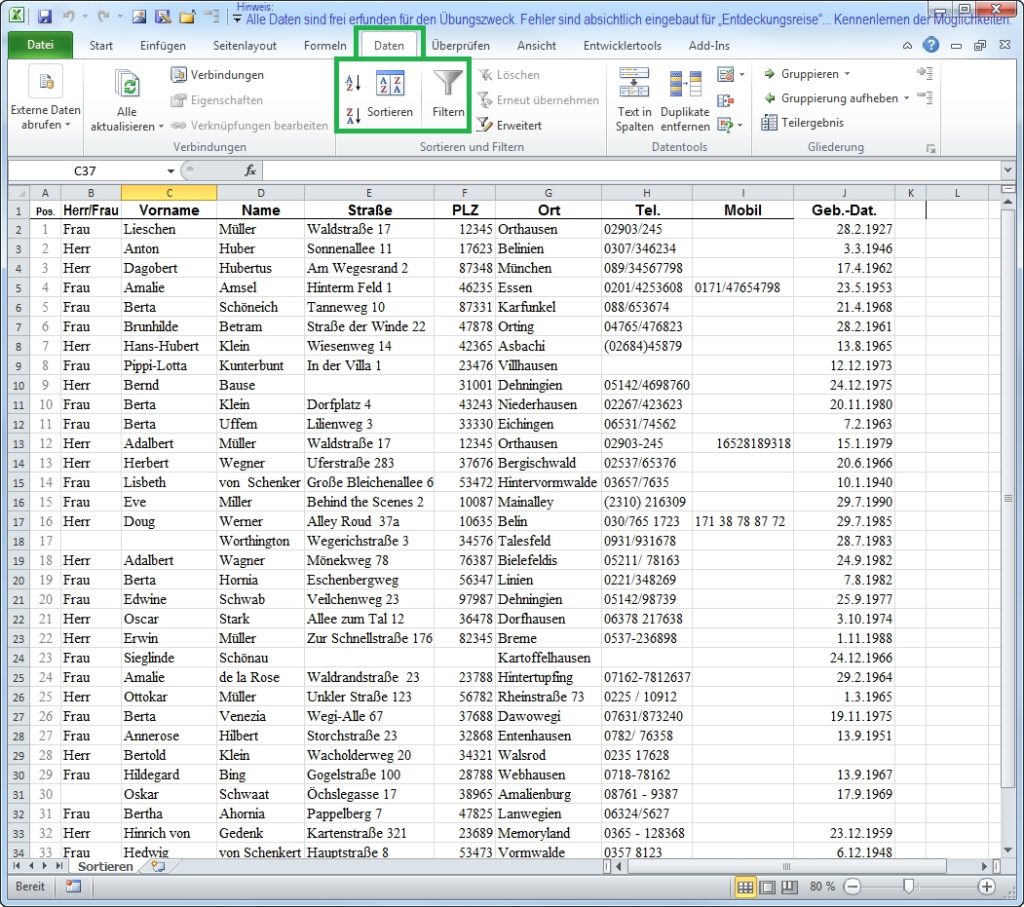Screen dimensions: 1024x907
Task: Open the Überprüfen ribbon tab
Action: [x=464, y=45]
